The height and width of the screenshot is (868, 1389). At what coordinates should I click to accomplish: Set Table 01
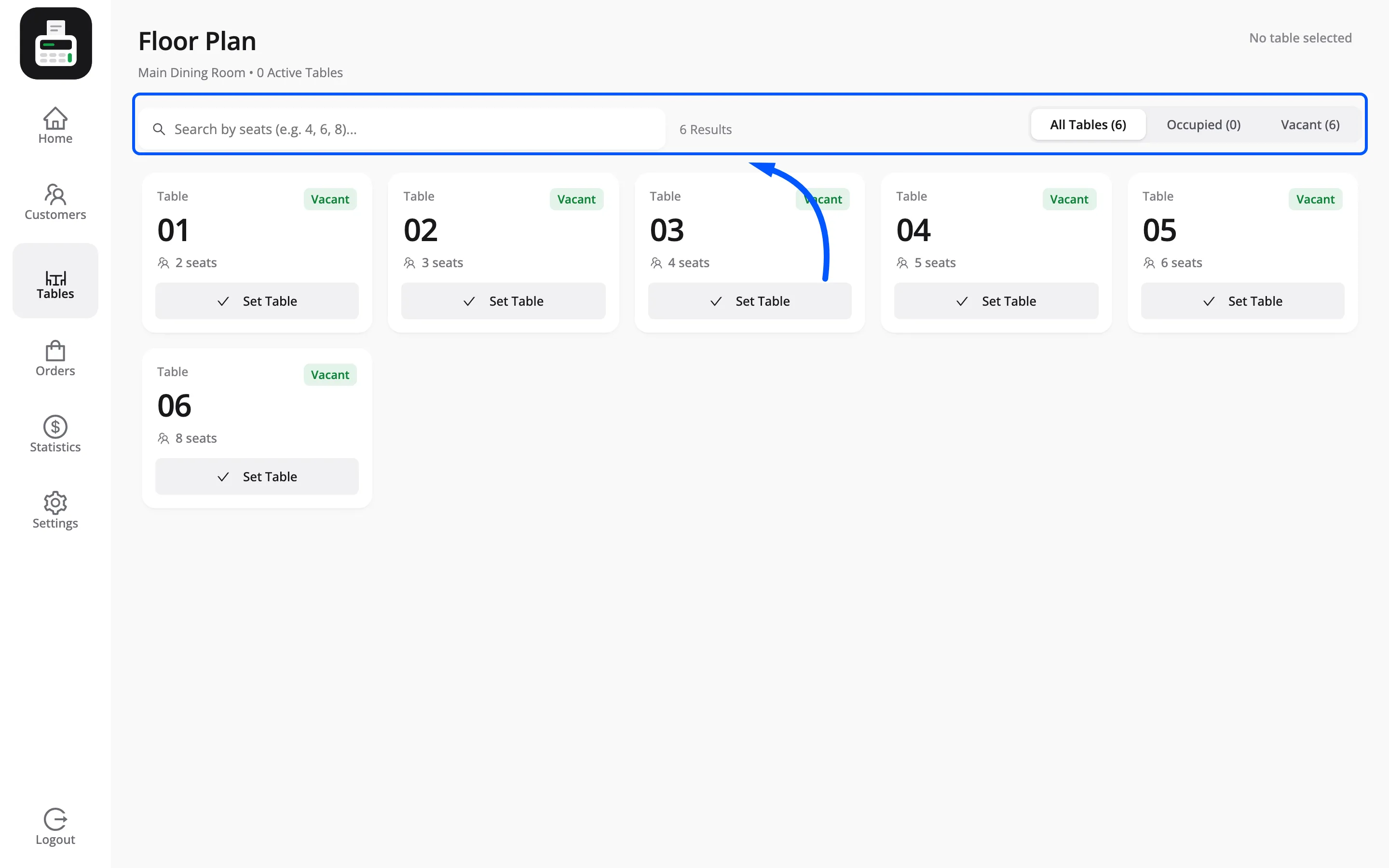[x=257, y=301]
